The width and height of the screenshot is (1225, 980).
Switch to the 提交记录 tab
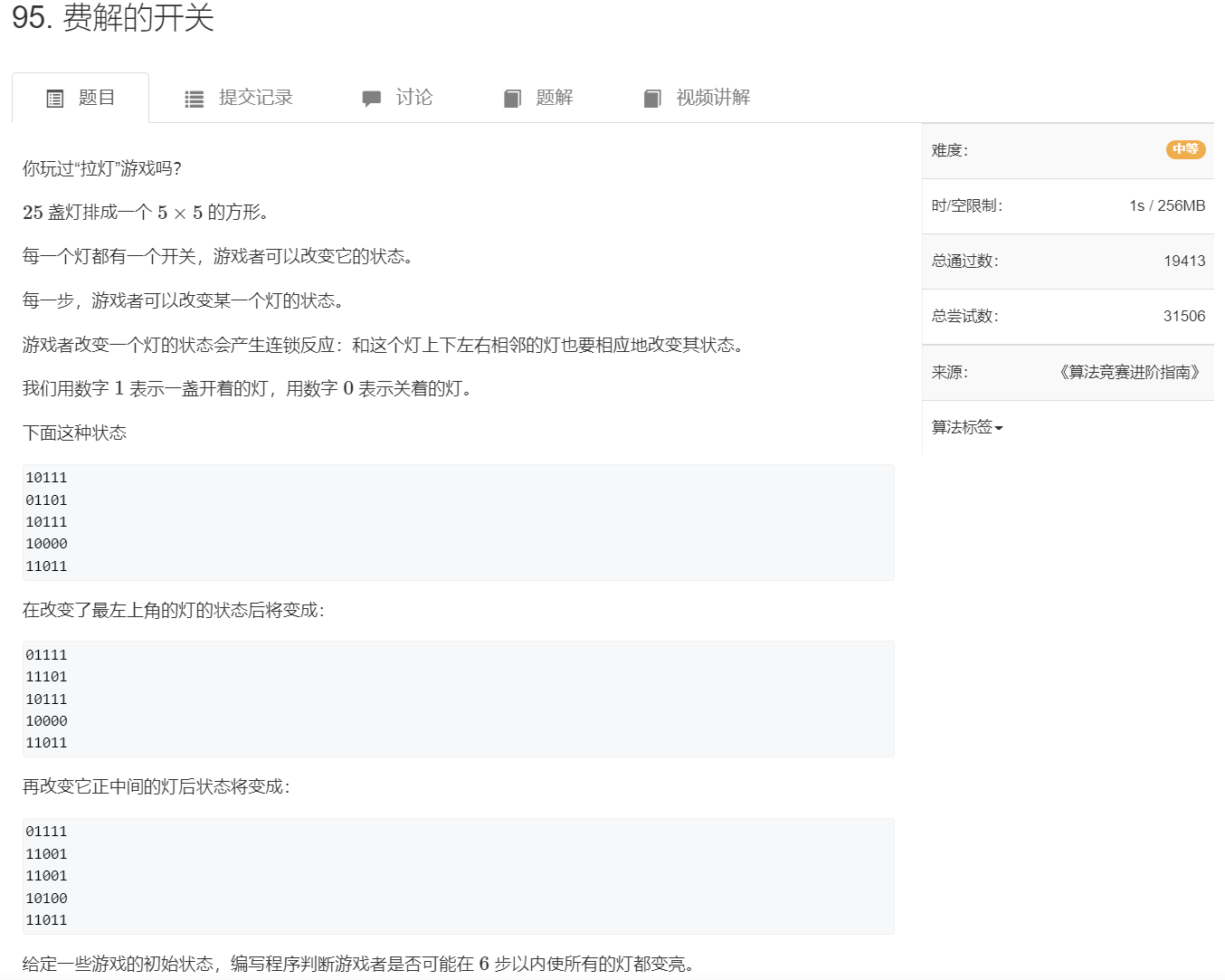click(239, 98)
